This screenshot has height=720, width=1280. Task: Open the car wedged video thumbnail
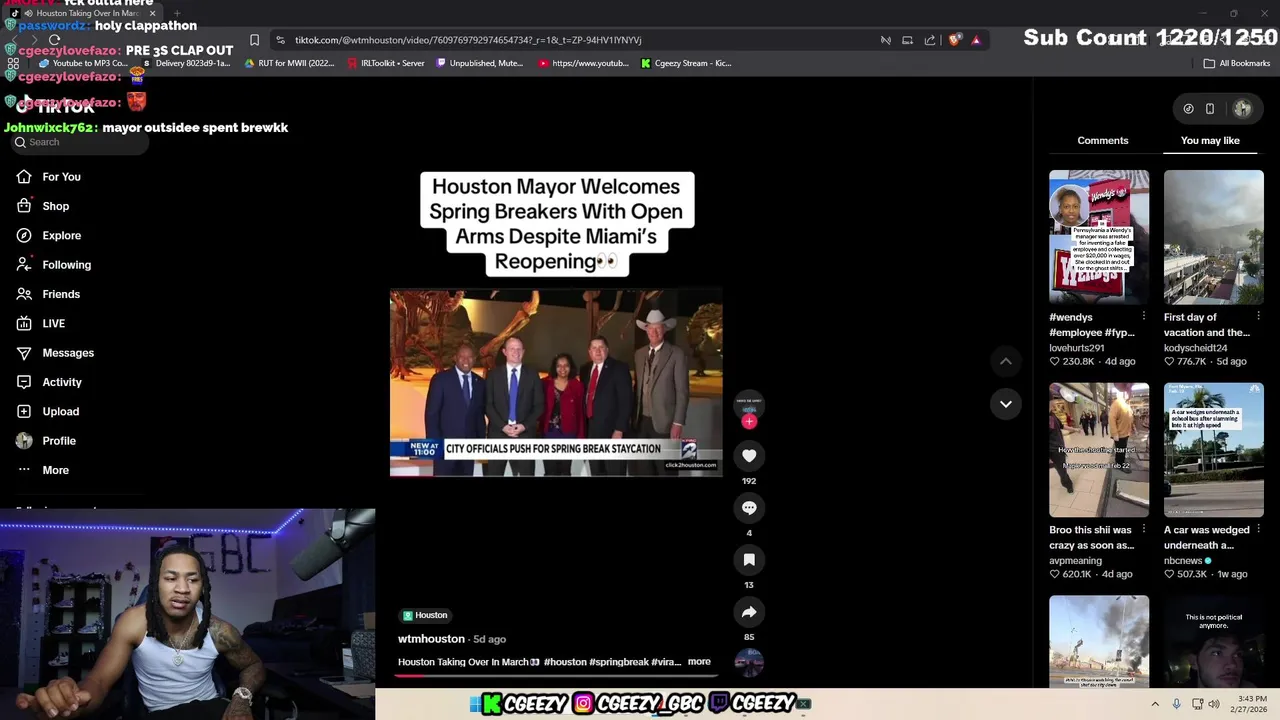1214,450
